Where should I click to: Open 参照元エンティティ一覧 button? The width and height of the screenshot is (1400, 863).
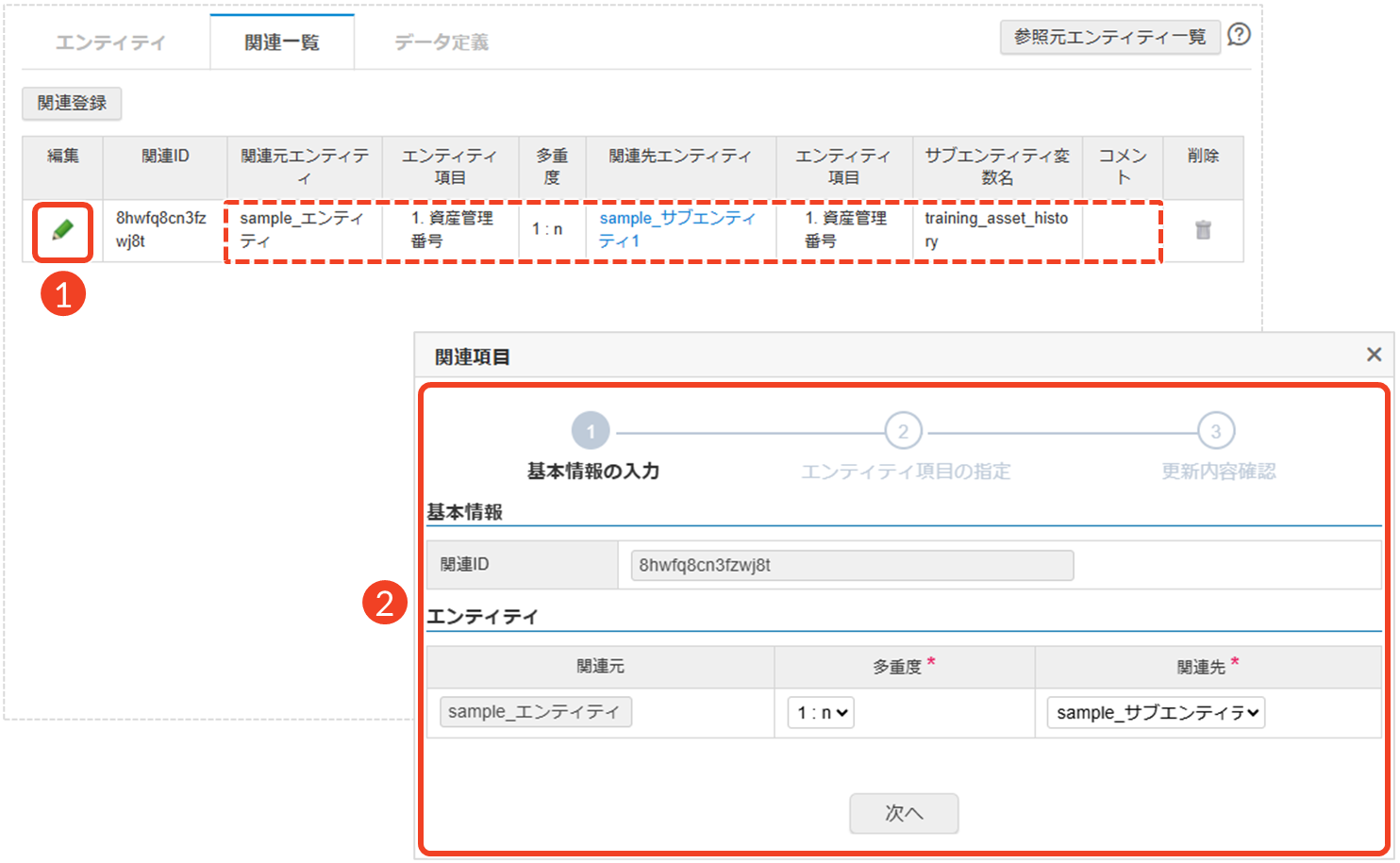(1110, 37)
